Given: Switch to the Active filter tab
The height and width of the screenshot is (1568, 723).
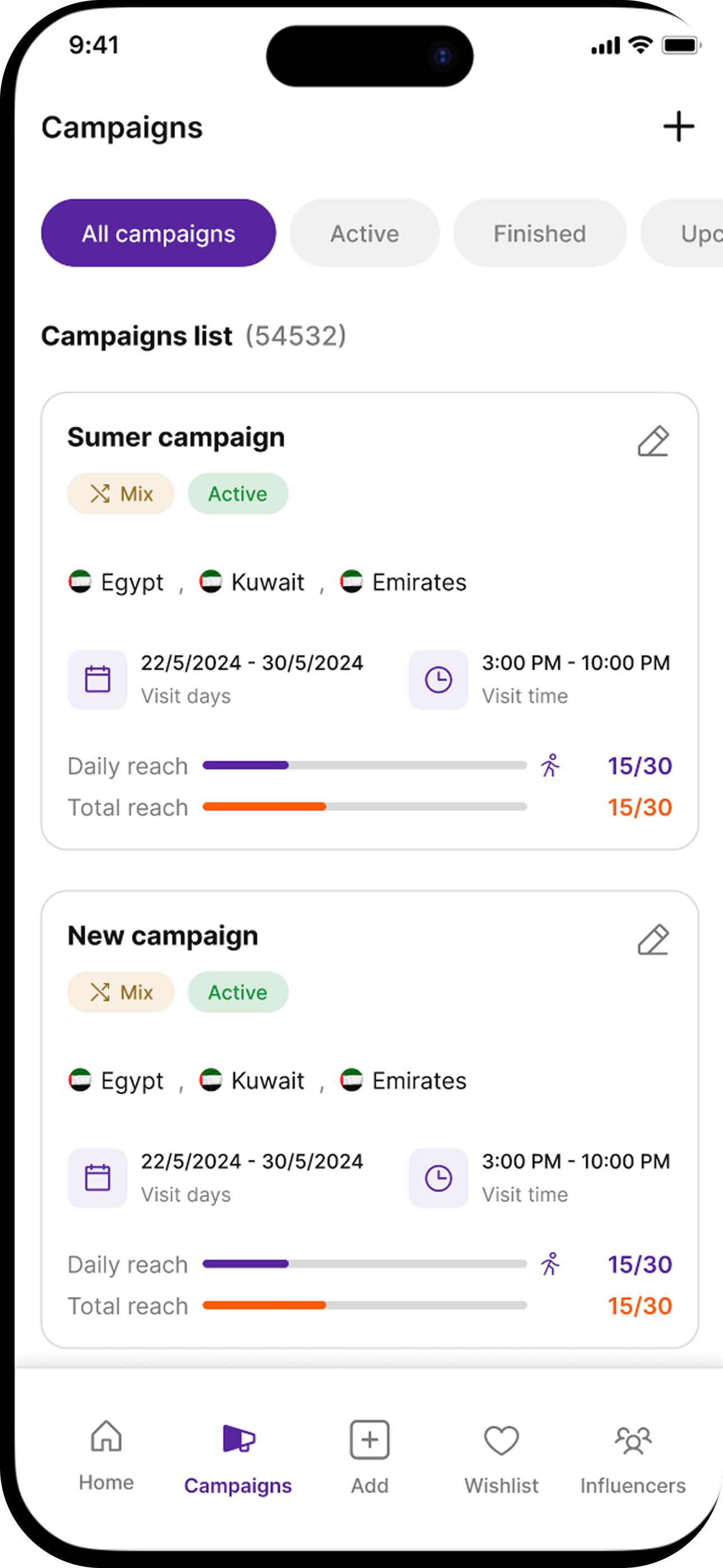Looking at the screenshot, I should (364, 233).
